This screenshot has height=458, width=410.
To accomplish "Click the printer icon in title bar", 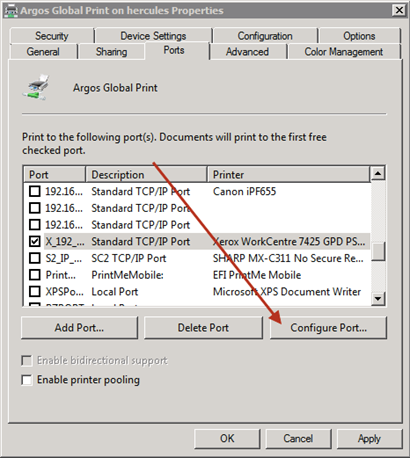I will pyautogui.click(x=11, y=11).
